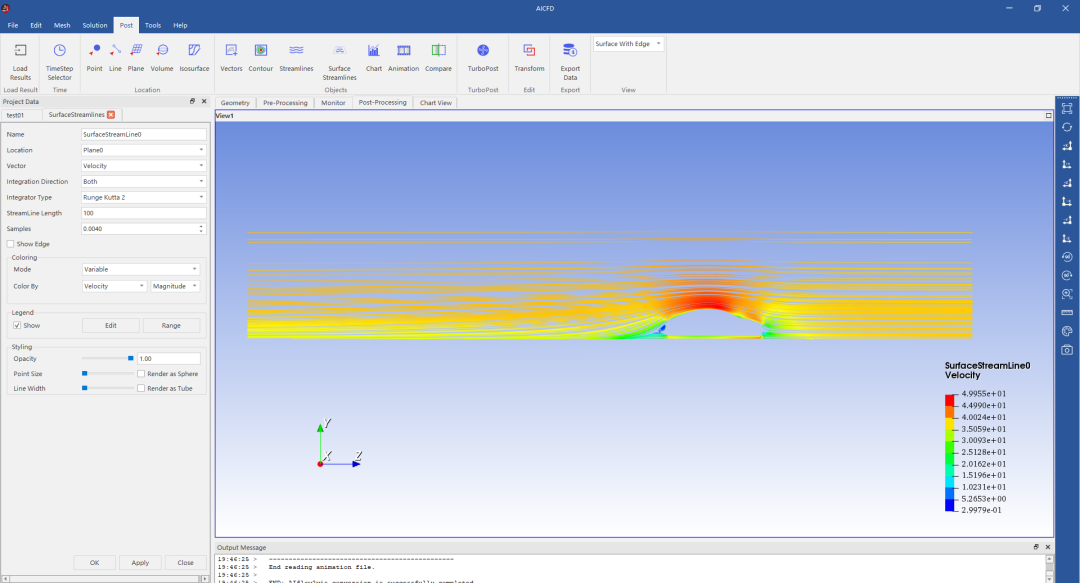Click the legend Range button
Screen dimensions: 1080x583
172,325
